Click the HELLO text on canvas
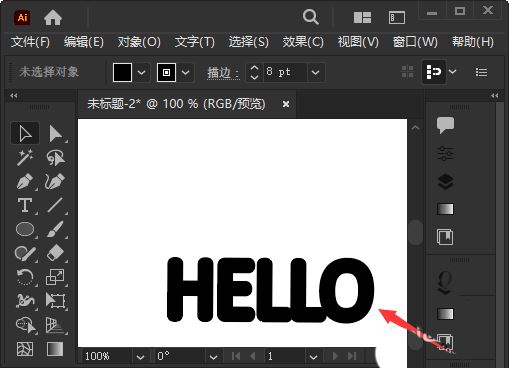Viewport: 509px width, 368px height. pyautogui.click(x=270, y=290)
